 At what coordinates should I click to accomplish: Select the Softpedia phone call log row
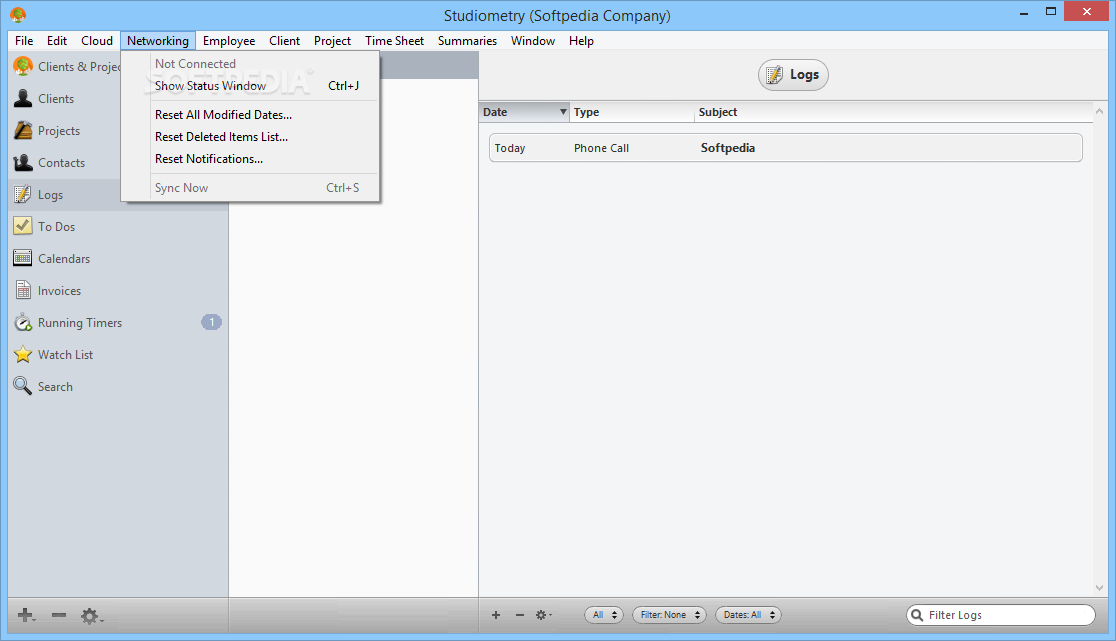point(786,148)
